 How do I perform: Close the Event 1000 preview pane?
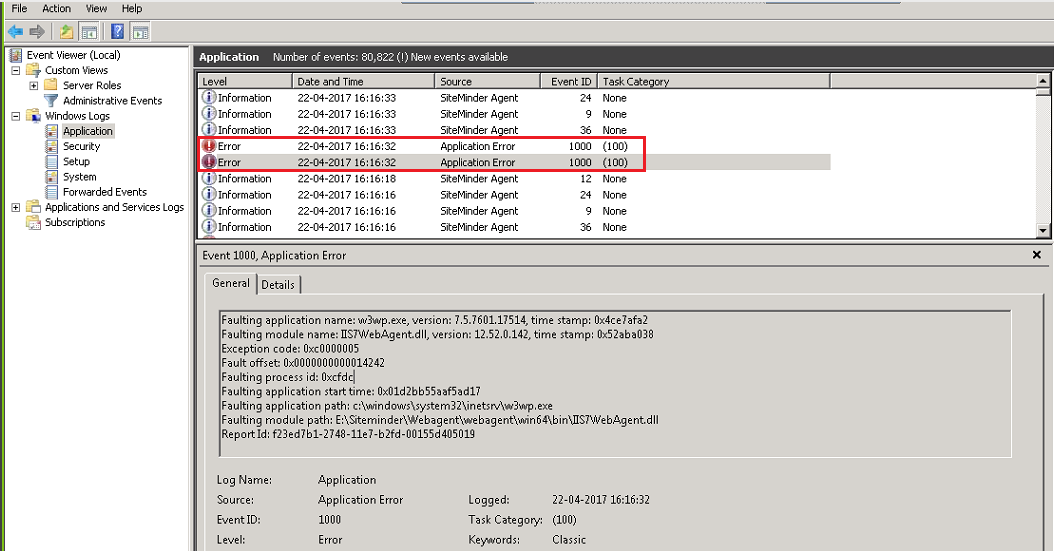coord(1037,255)
